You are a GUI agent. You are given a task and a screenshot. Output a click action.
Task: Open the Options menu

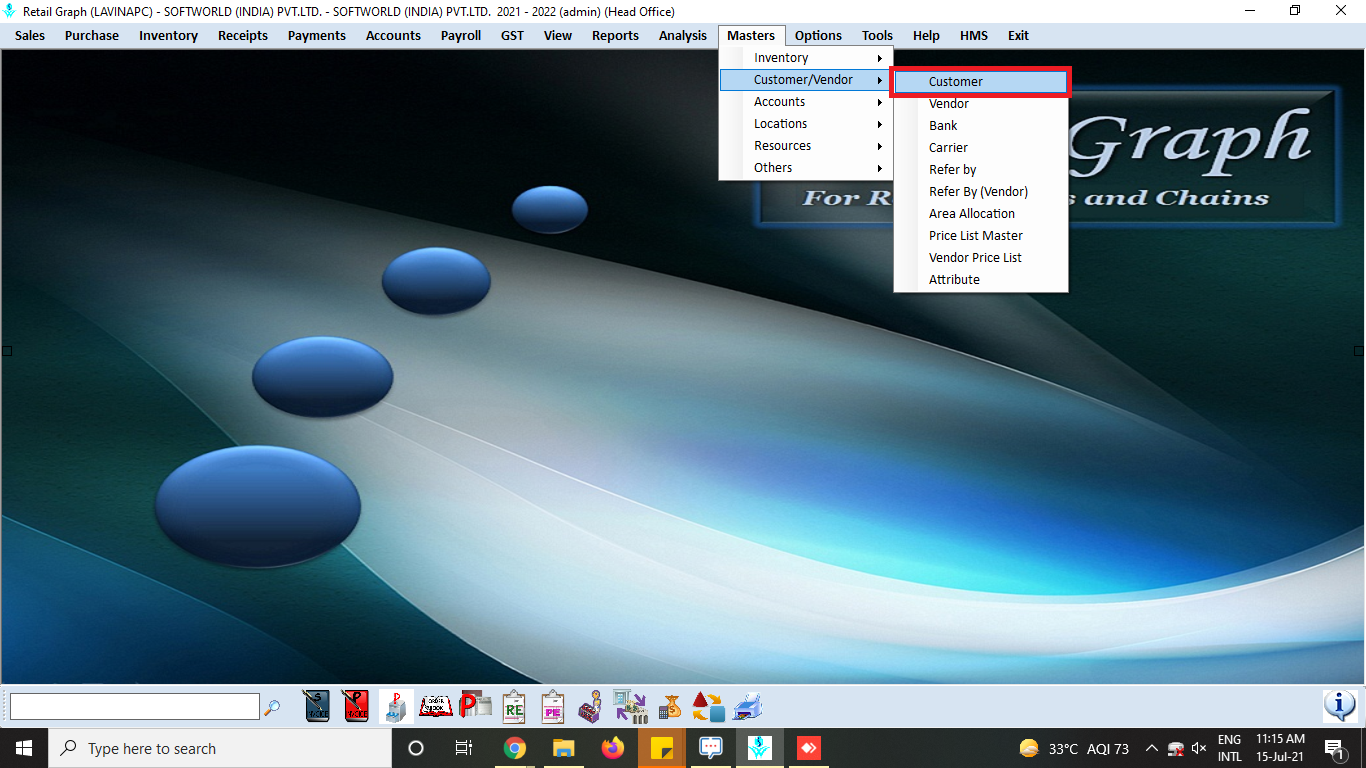pyautogui.click(x=818, y=35)
